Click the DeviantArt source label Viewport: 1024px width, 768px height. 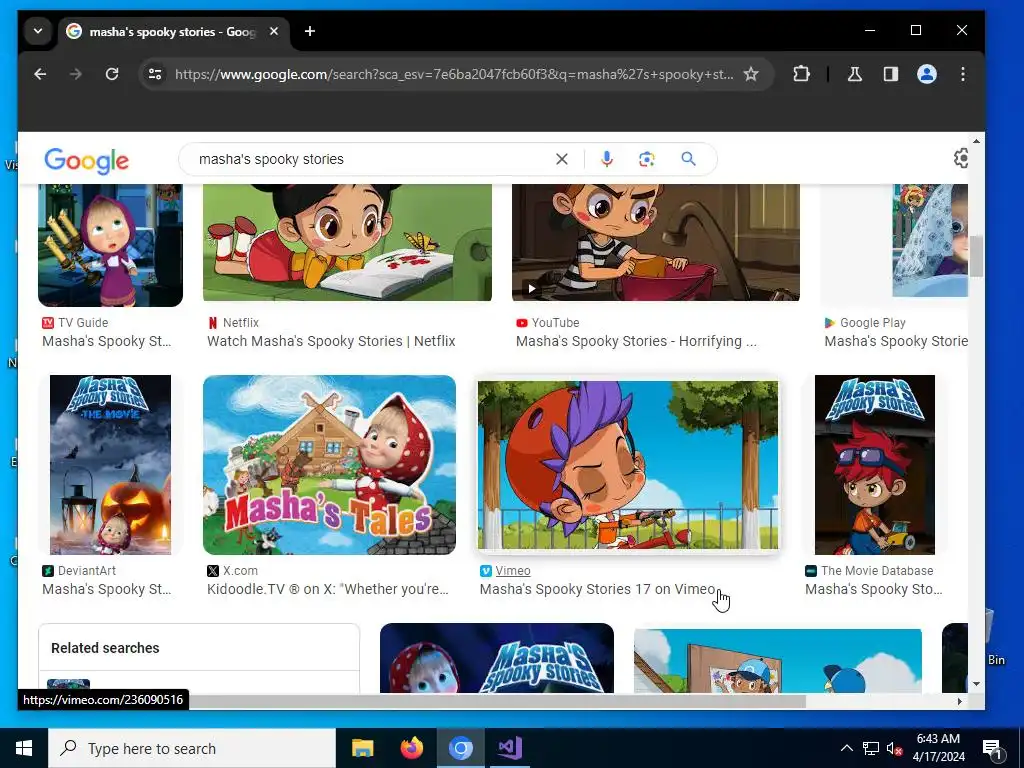87,571
